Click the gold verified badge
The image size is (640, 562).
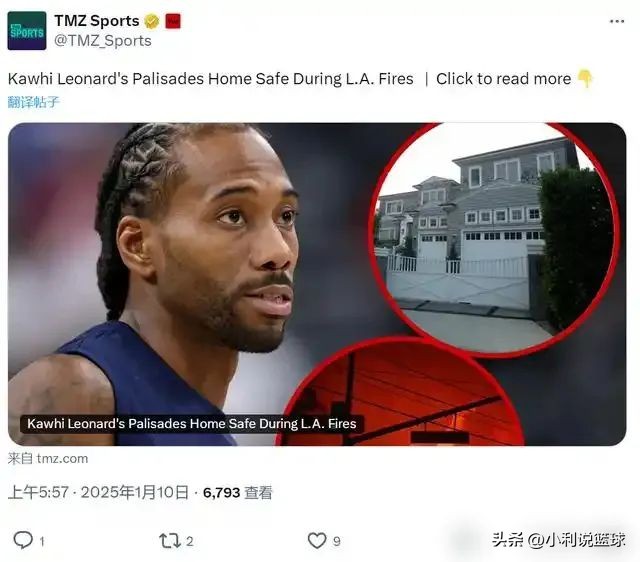[151, 21]
